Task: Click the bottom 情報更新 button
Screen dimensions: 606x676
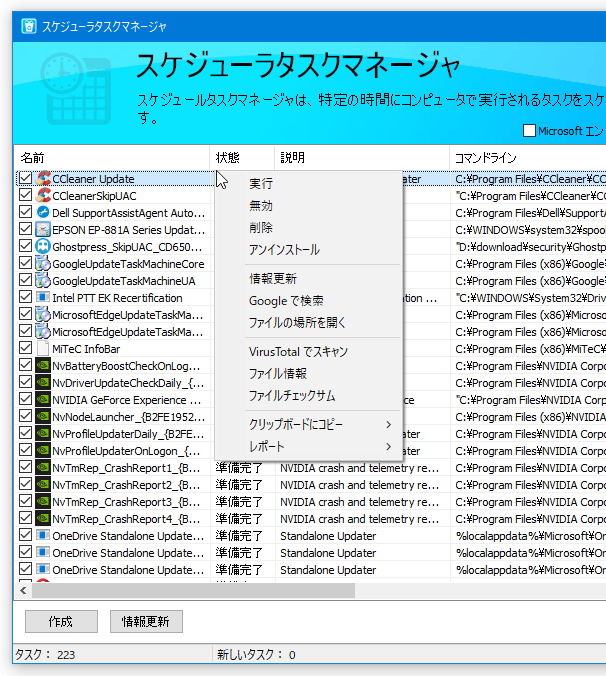Action: coord(146,621)
